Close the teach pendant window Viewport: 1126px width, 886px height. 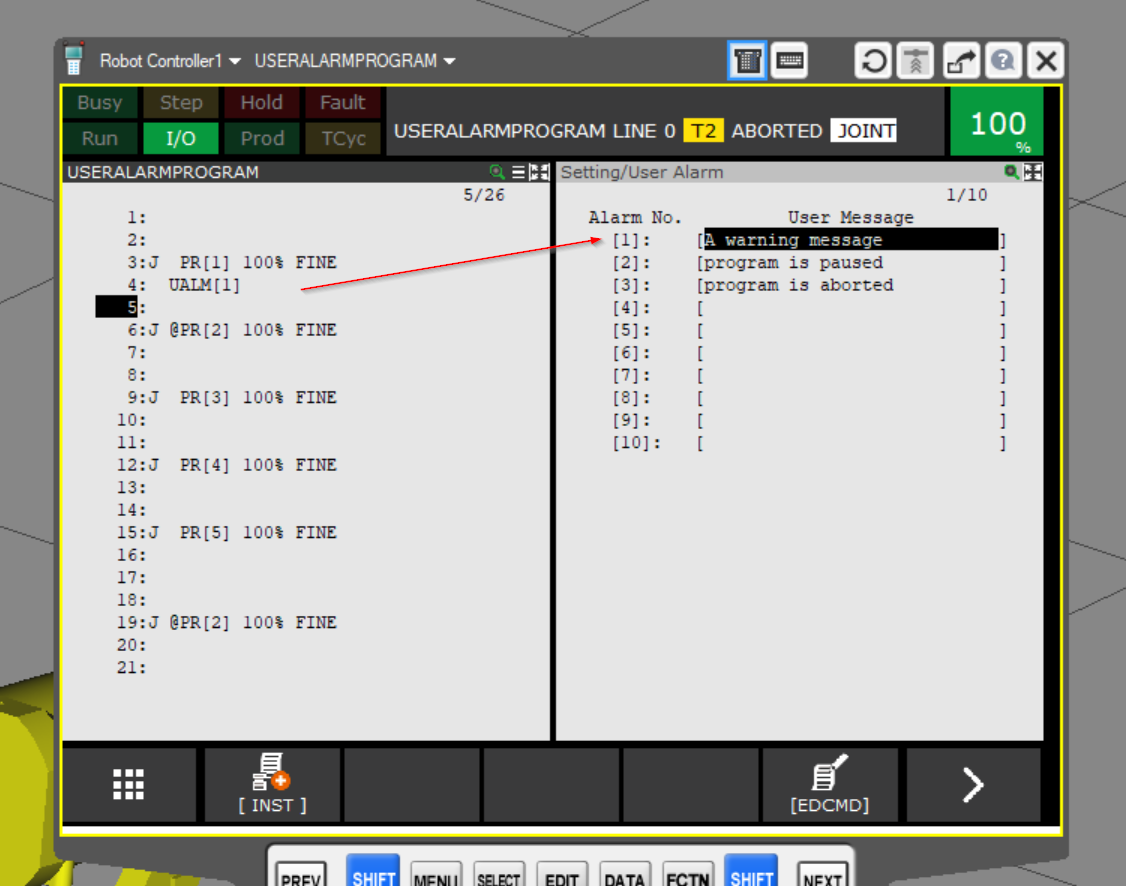(x=1046, y=61)
